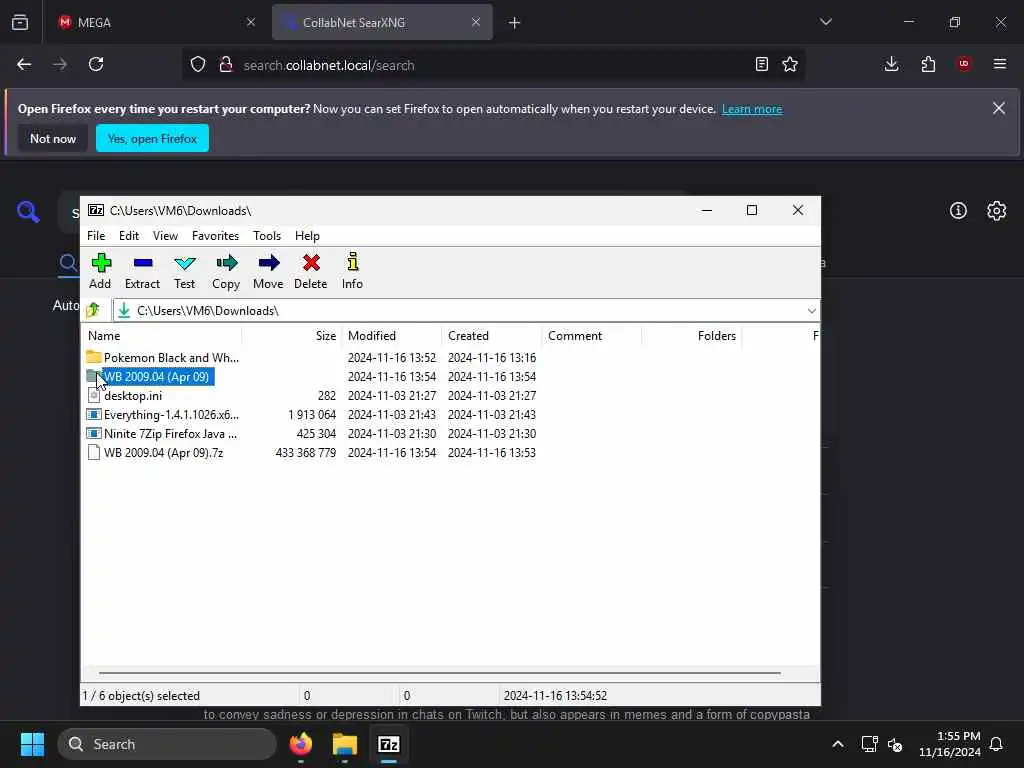Open SearXNG preferences gear icon

(997, 210)
